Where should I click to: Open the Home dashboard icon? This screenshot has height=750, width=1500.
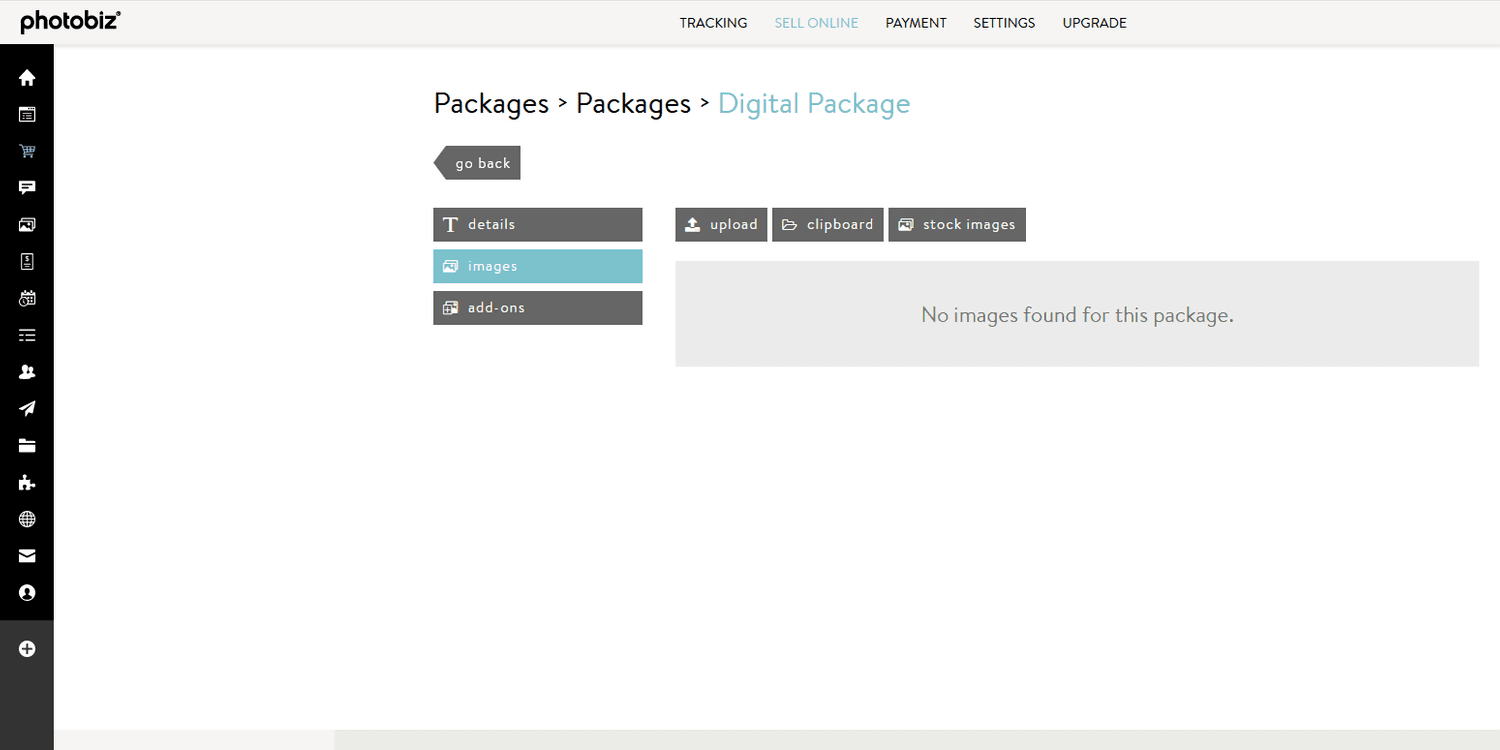coord(26,77)
